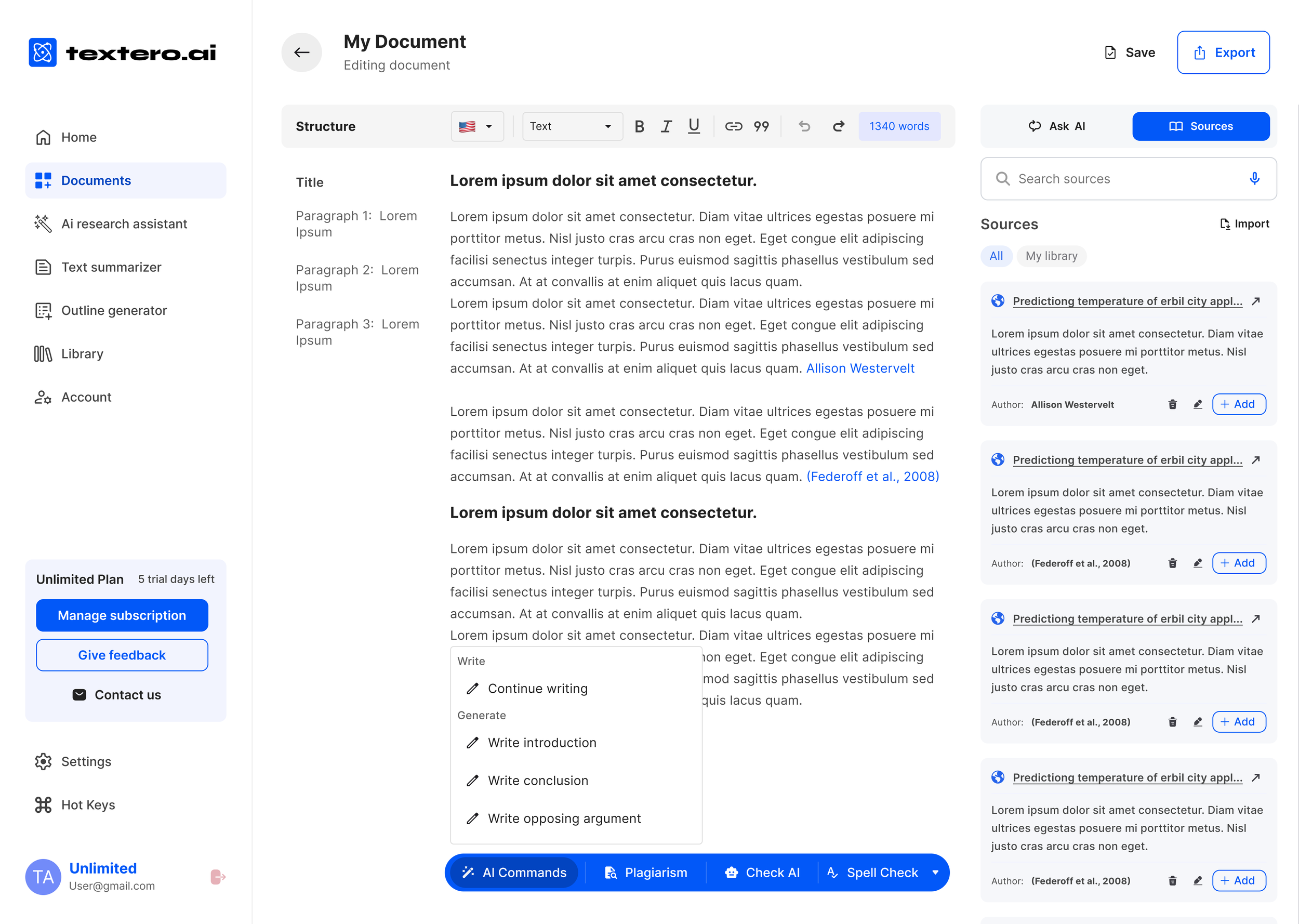Open the Text style dropdown
This screenshot has width=1299, height=924.
[571, 126]
